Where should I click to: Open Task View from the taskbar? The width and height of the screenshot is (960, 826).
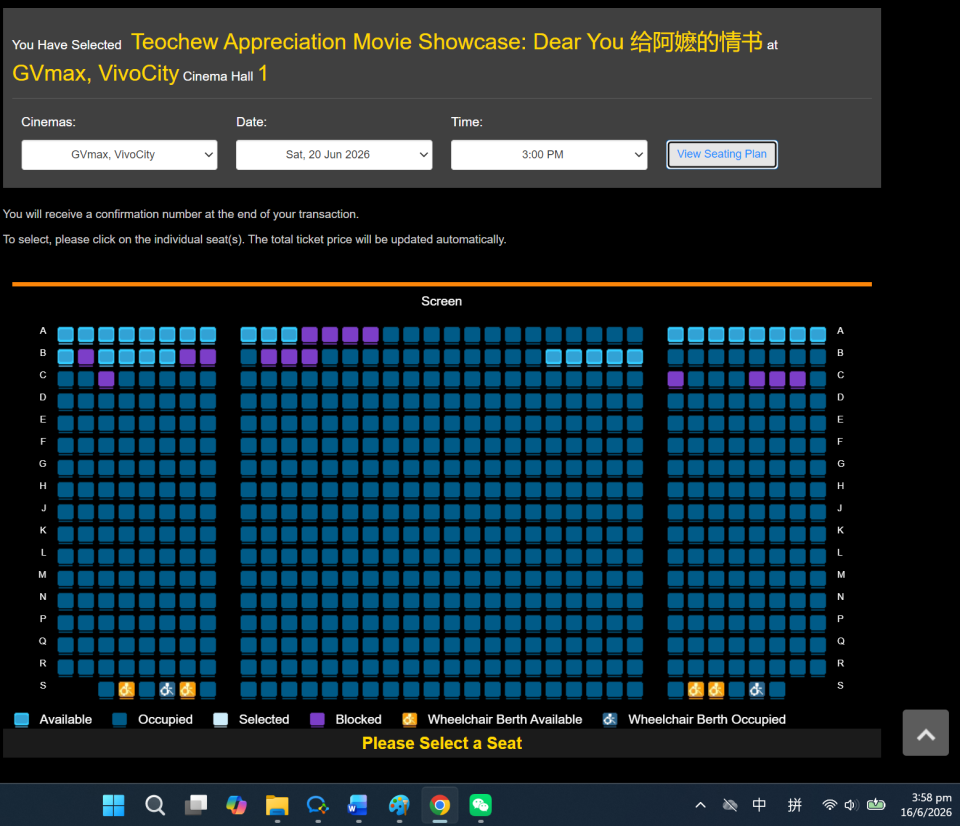click(196, 805)
